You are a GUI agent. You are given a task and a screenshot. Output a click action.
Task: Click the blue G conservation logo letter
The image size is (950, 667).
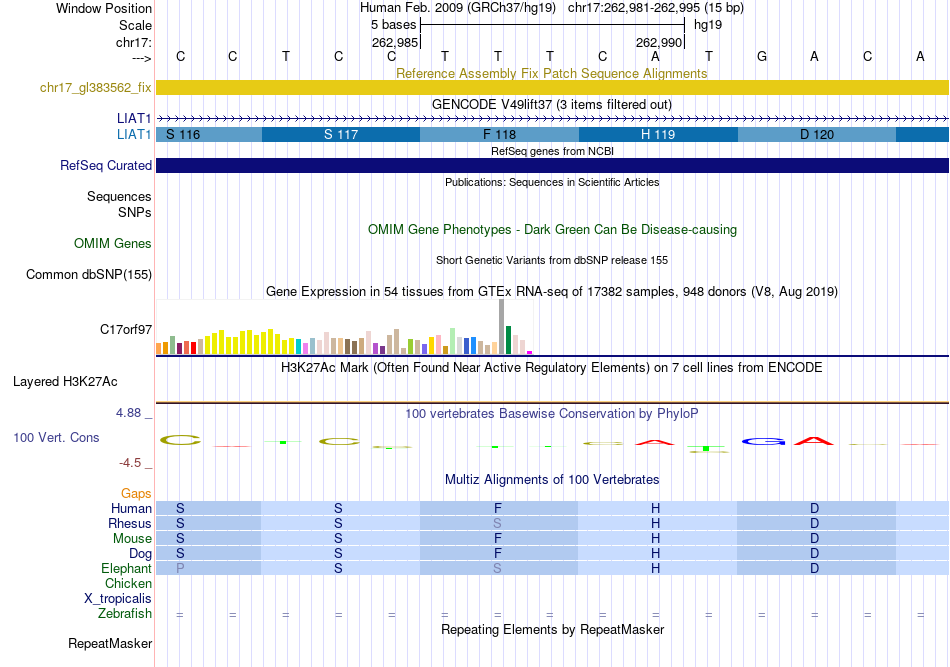point(763,442)
